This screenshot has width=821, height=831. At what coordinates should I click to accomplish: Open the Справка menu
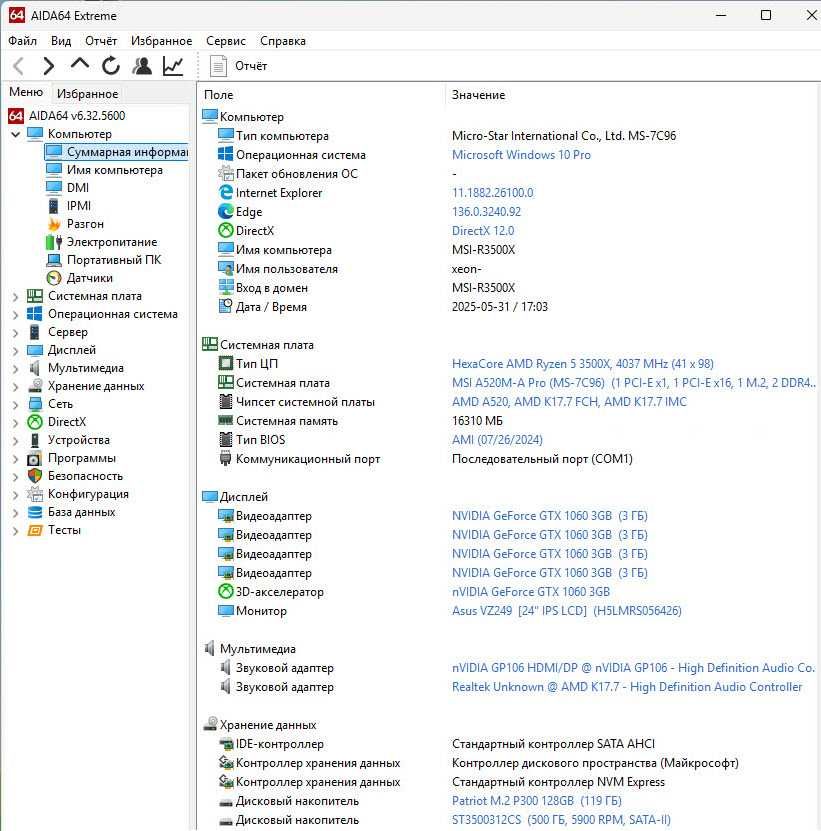[x=283, y=41]
